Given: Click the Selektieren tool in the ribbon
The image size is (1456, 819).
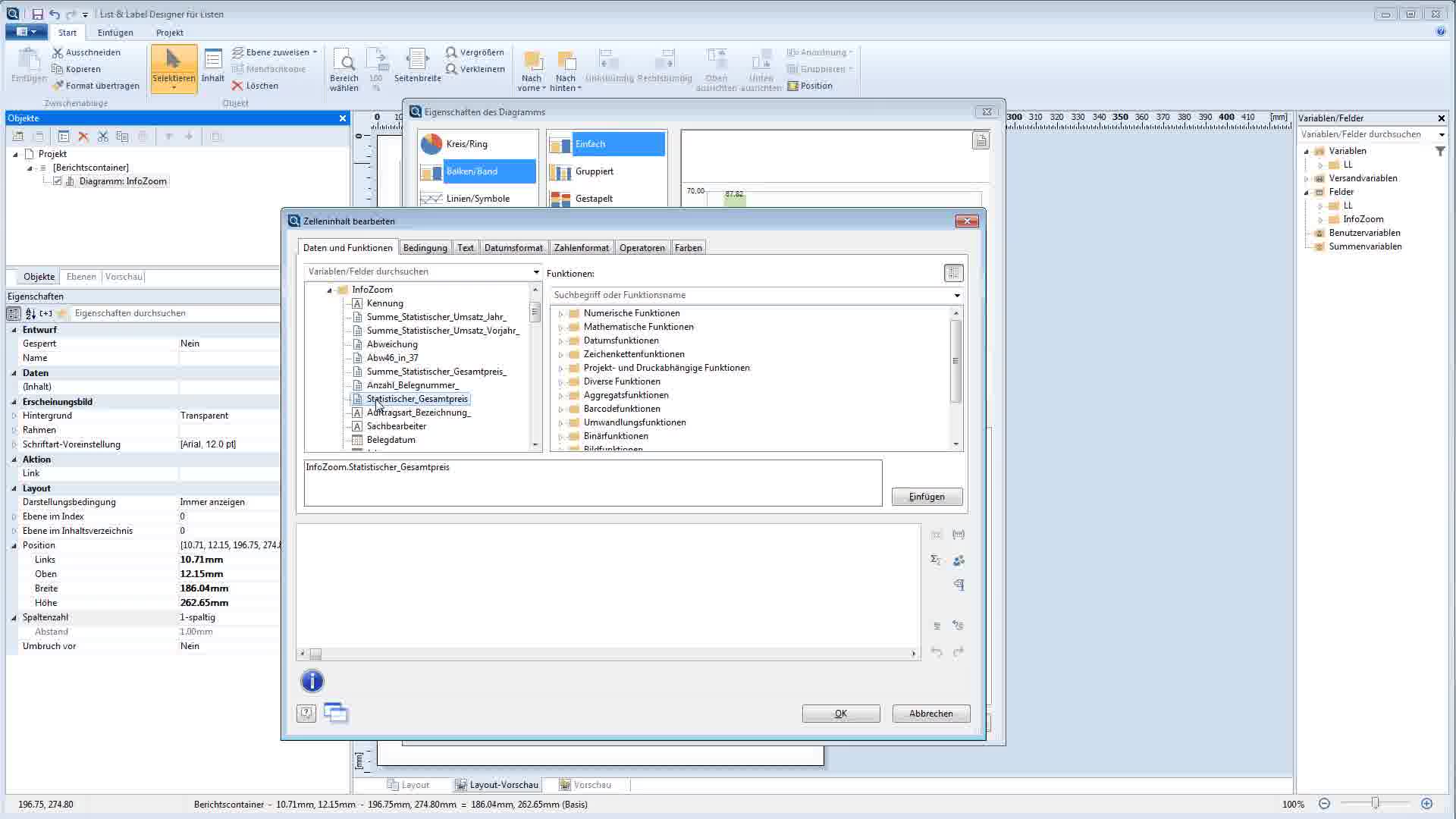Looking at the screenshot, I should [x=174, y=68].
